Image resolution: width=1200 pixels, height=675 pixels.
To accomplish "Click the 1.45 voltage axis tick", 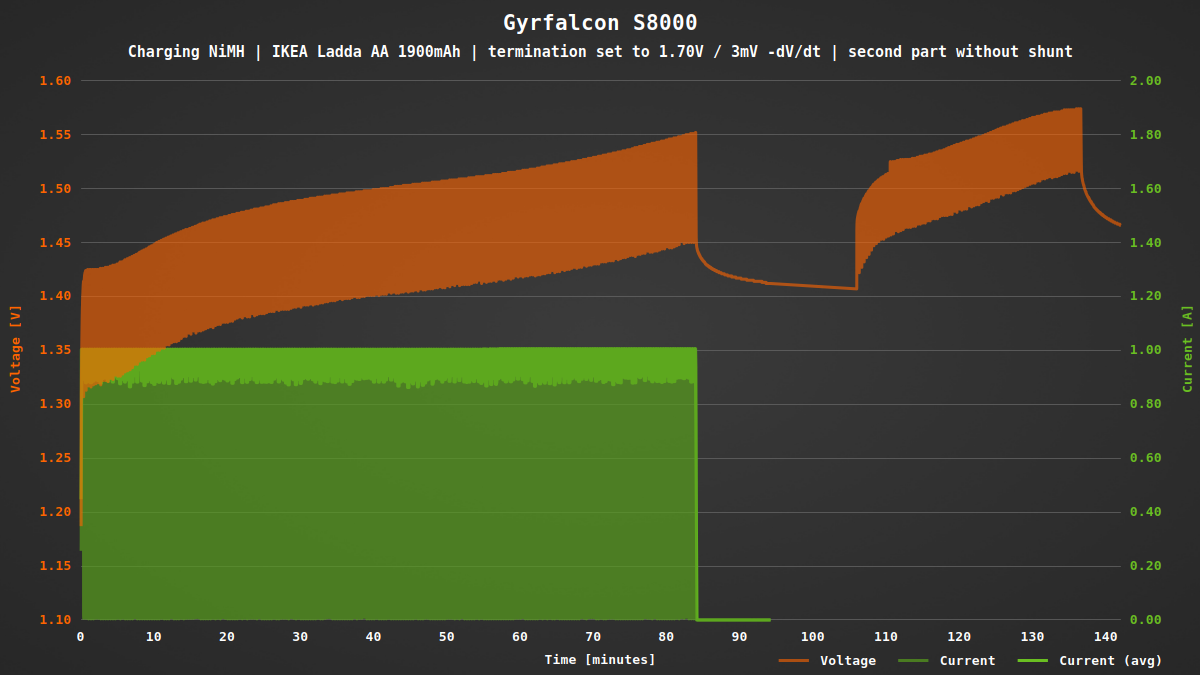I will click(56, 243).
